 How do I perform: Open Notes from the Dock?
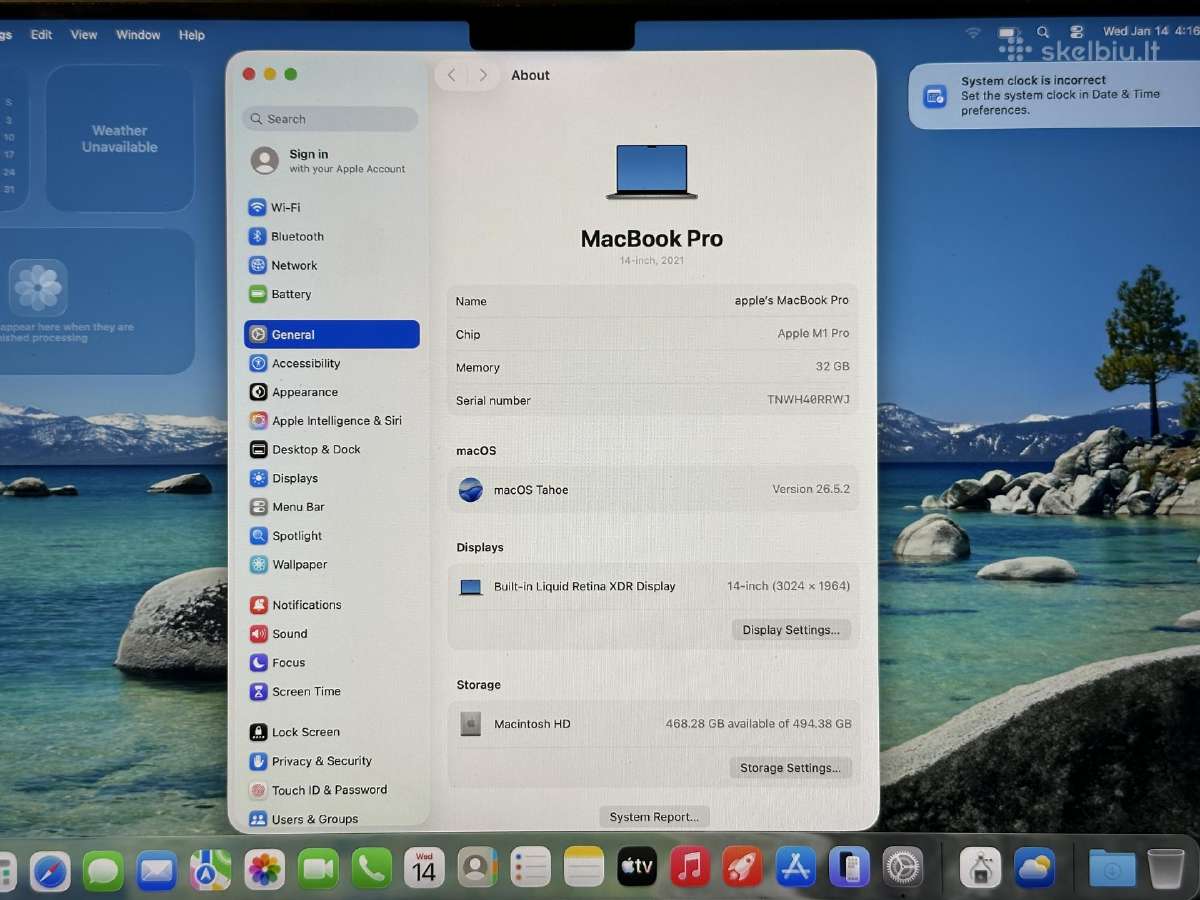584,866
